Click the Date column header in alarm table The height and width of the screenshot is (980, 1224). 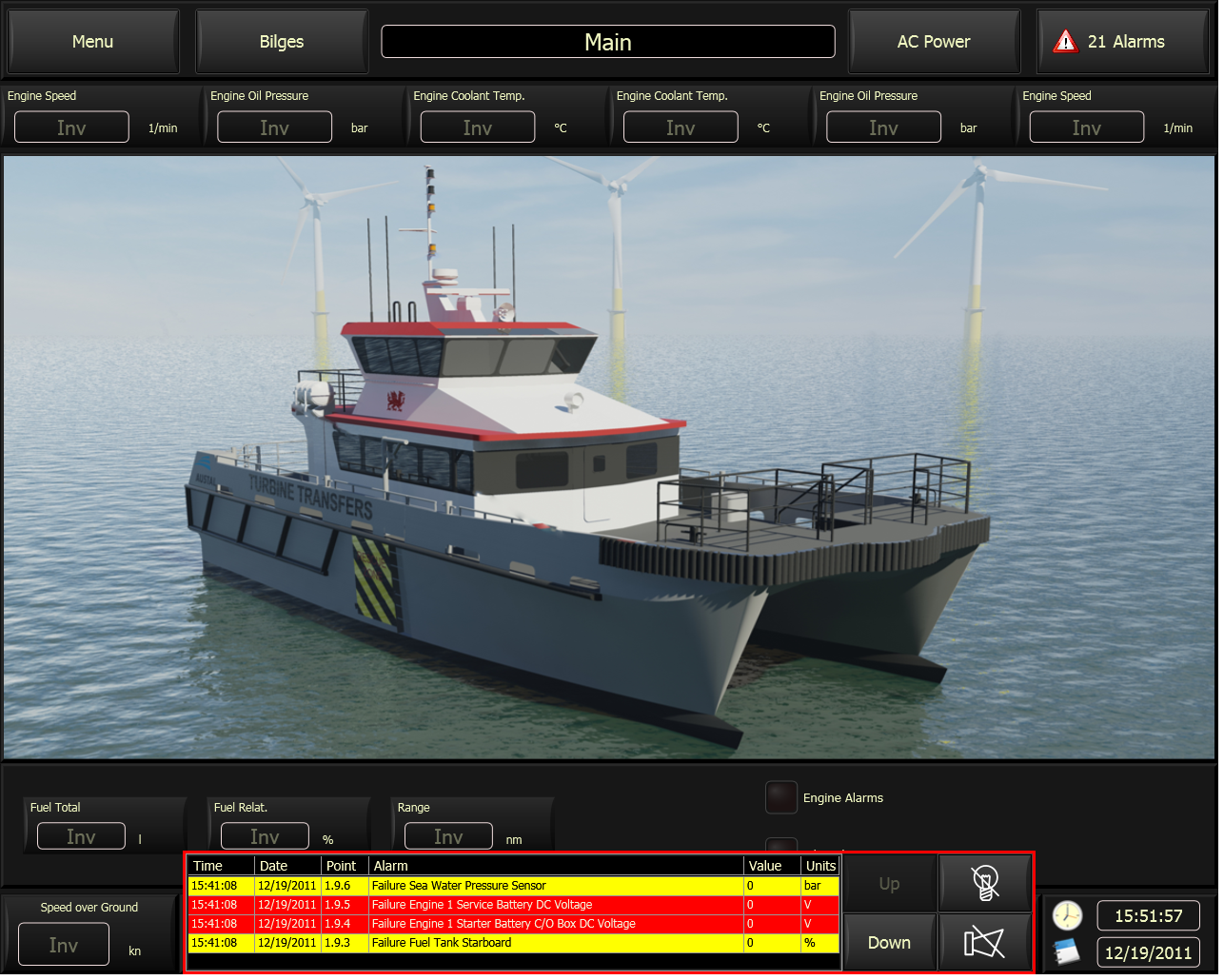pyautogui.click(x=288, y=866)
